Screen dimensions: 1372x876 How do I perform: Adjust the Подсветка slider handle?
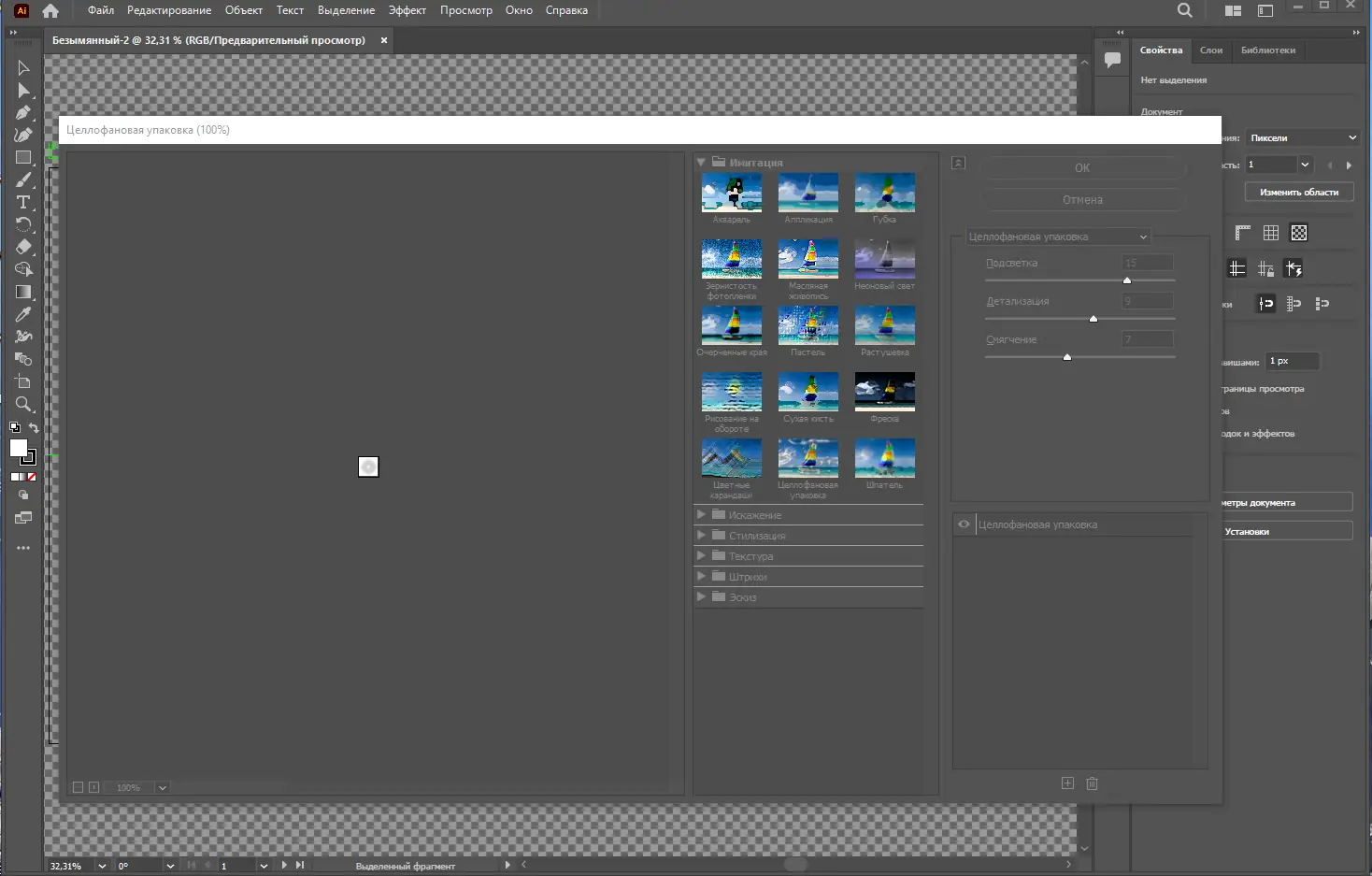(1127, 280)
